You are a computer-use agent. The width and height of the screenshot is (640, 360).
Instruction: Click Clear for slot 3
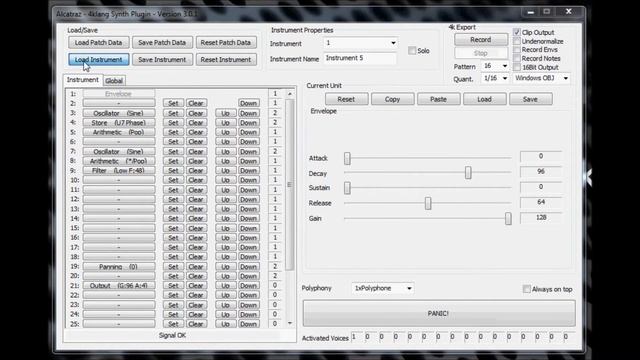(x=196, y=113)
